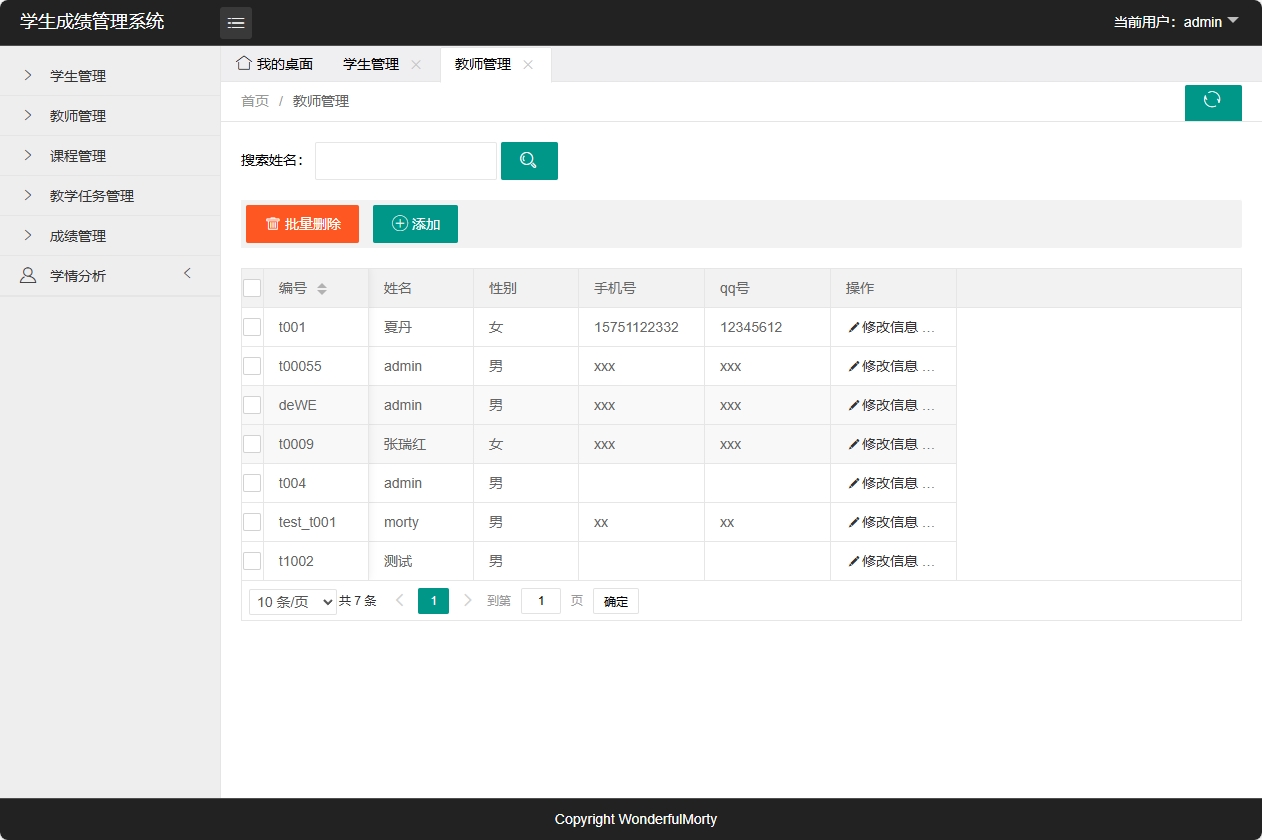Screen dimensions: 1262x840
Task: Check the row checkbox for teacher 夏丹
Action: (x=252, y=326)
